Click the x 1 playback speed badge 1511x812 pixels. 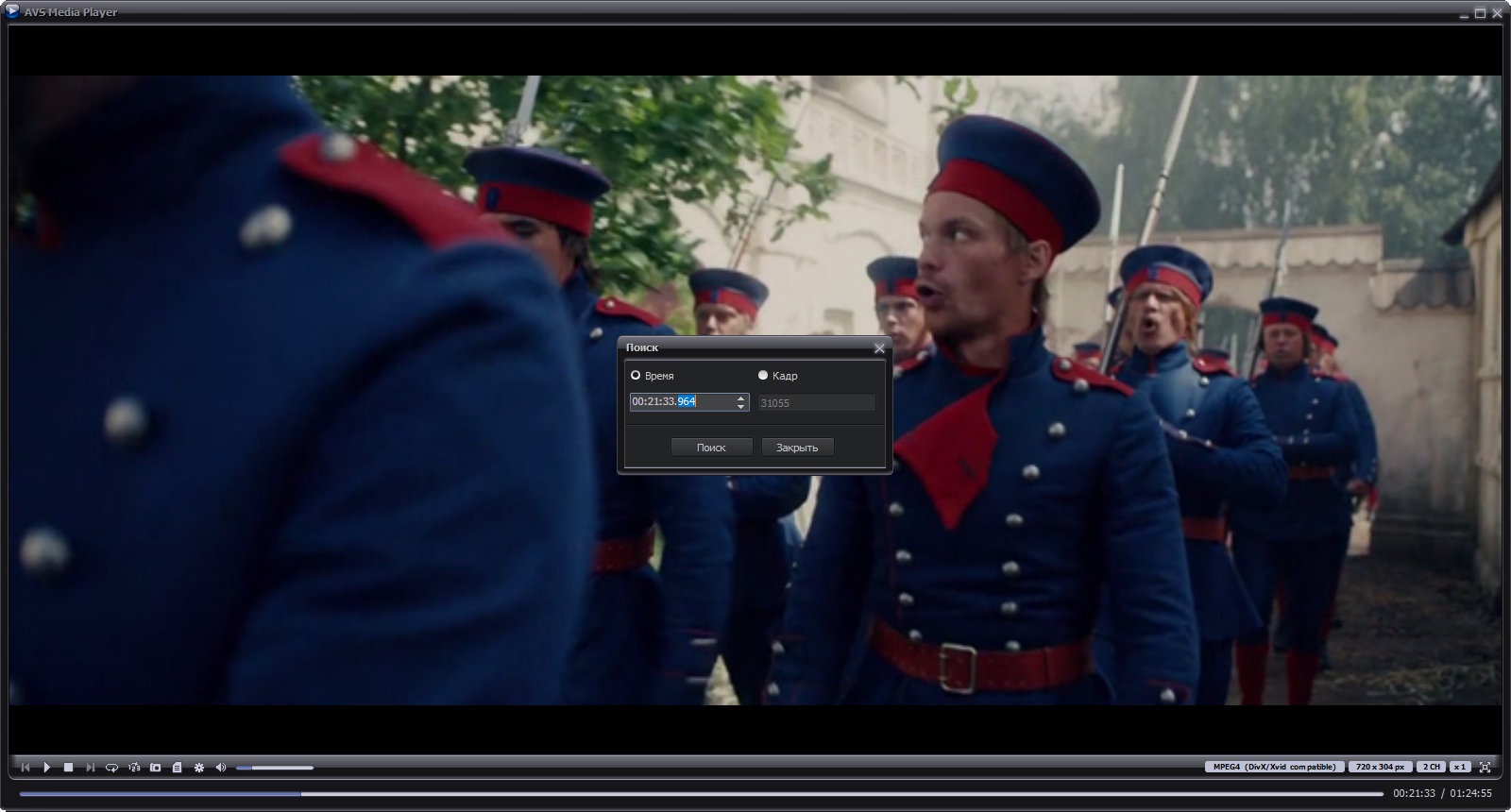point(1460,767)
